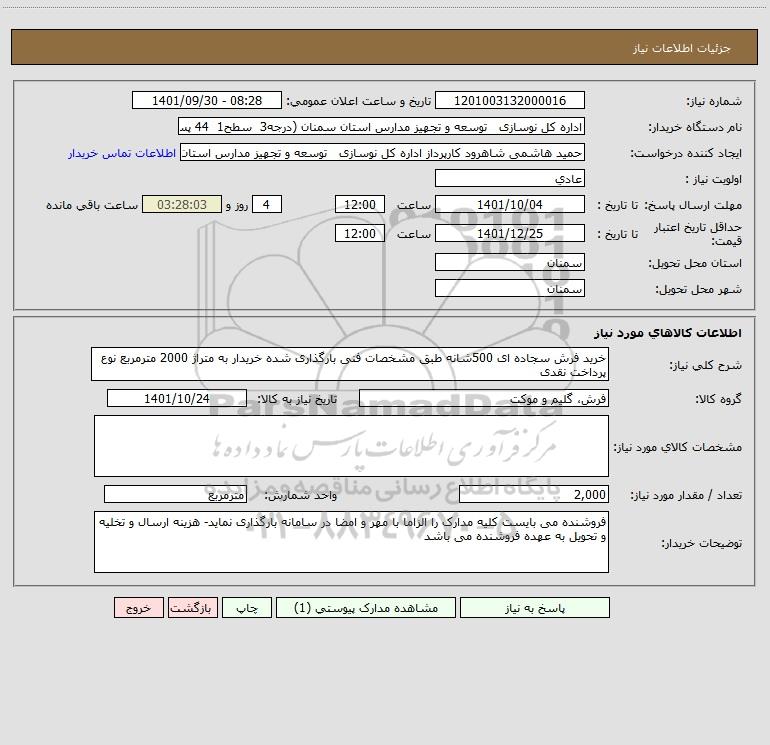Click the 'شهر محل تحویل:' label

pyautogui.click(x=698, y=290)
